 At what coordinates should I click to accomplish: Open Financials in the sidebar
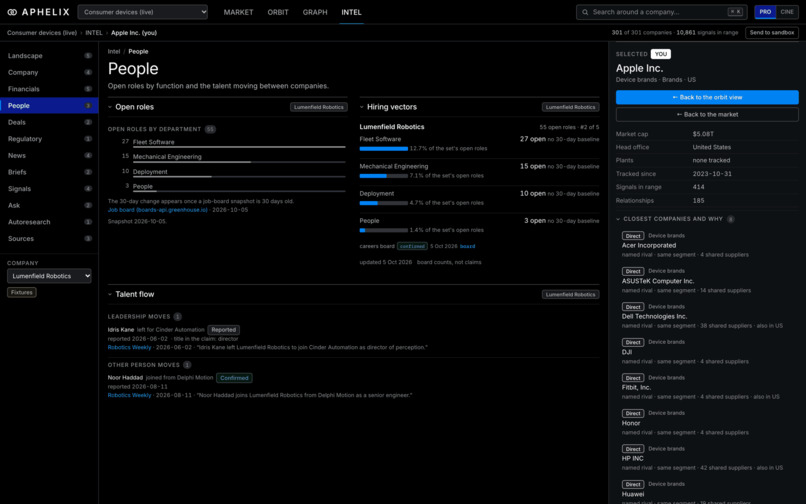pos(49,89)
